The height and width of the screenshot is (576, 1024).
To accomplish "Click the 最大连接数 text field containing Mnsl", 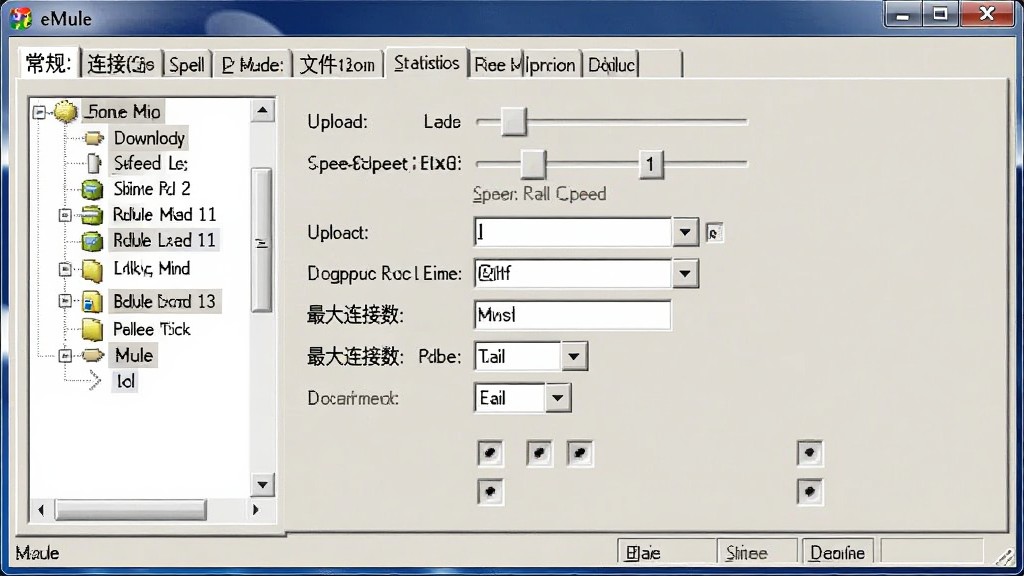I will tap(572, 315).
